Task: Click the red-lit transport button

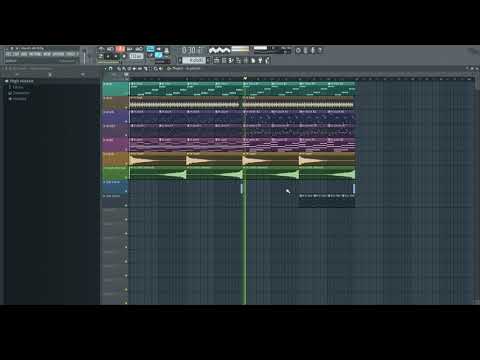Action: tap(120, 49)
